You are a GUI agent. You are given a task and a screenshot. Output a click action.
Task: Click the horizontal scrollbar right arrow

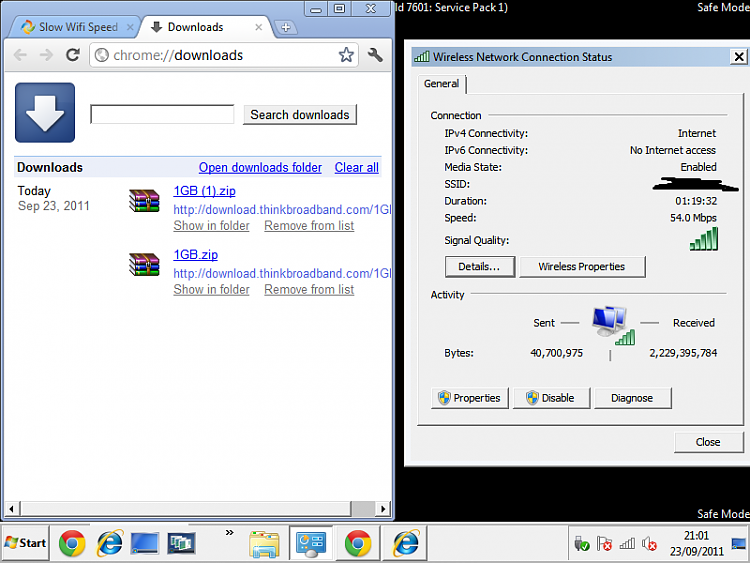coord(382,508)
